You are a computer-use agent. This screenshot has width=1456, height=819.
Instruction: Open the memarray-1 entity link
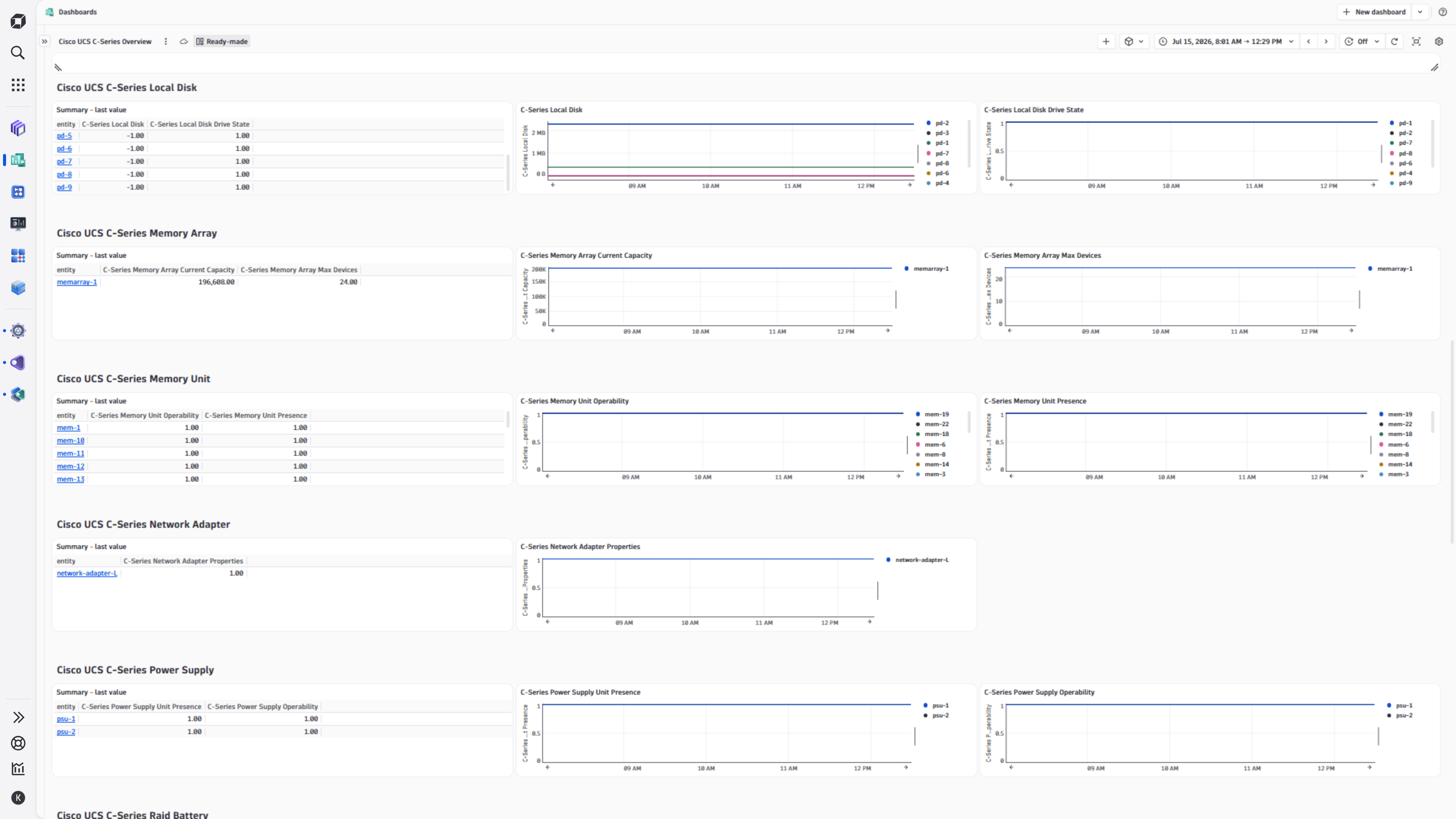[77, 282]
